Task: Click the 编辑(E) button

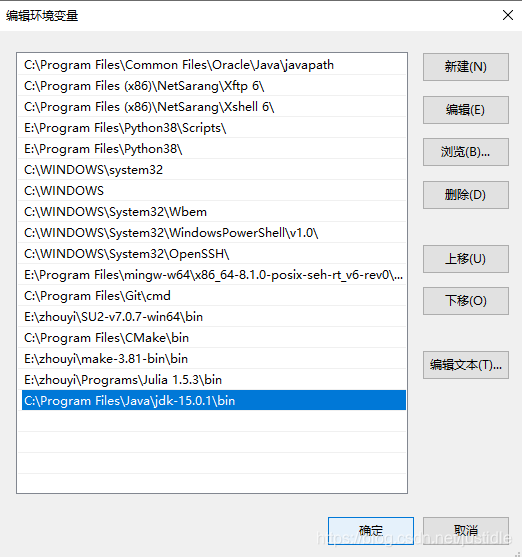Action: (x=466, y=110)
